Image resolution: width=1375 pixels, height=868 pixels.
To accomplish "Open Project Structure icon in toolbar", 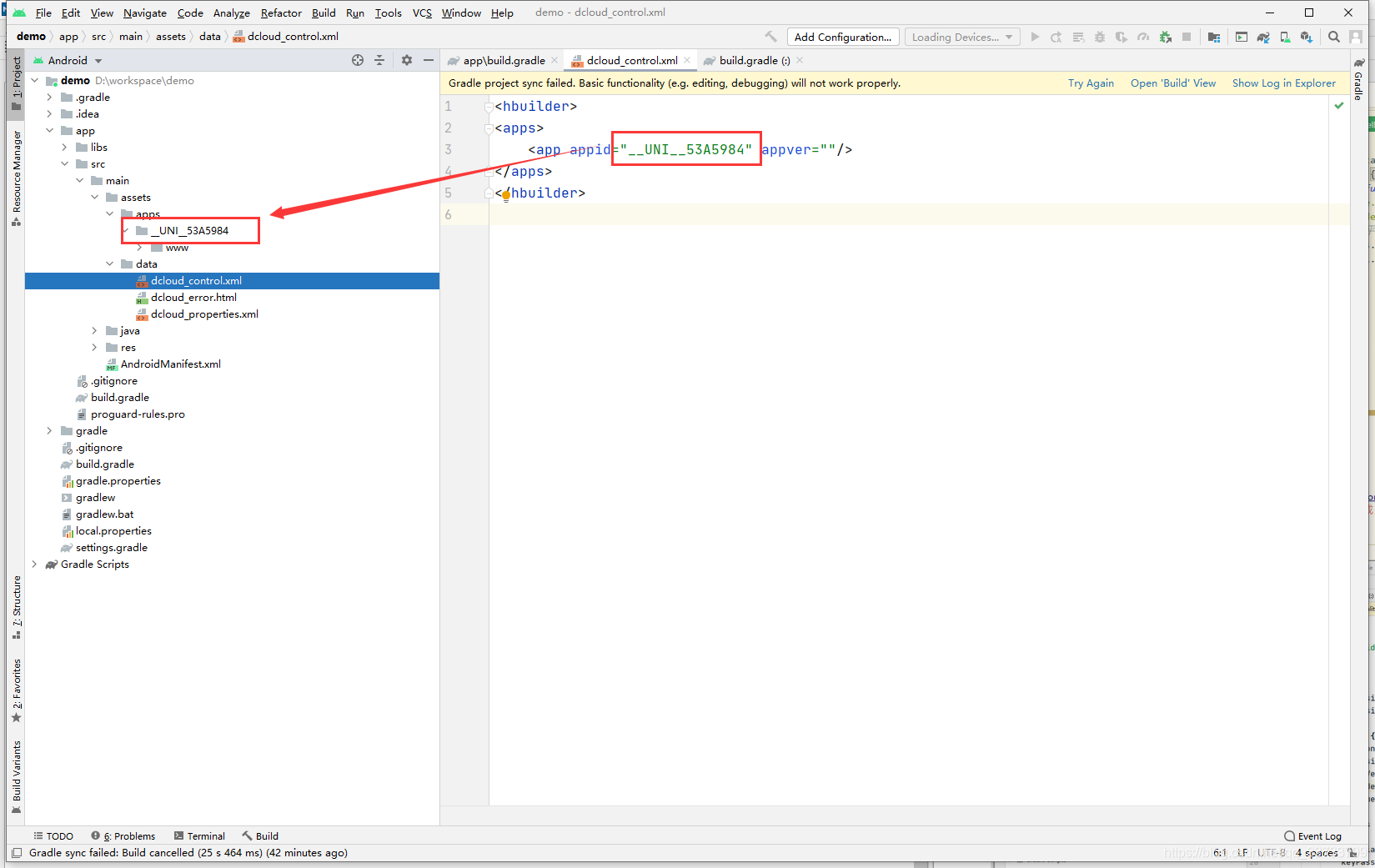I will pos(1214,37).
